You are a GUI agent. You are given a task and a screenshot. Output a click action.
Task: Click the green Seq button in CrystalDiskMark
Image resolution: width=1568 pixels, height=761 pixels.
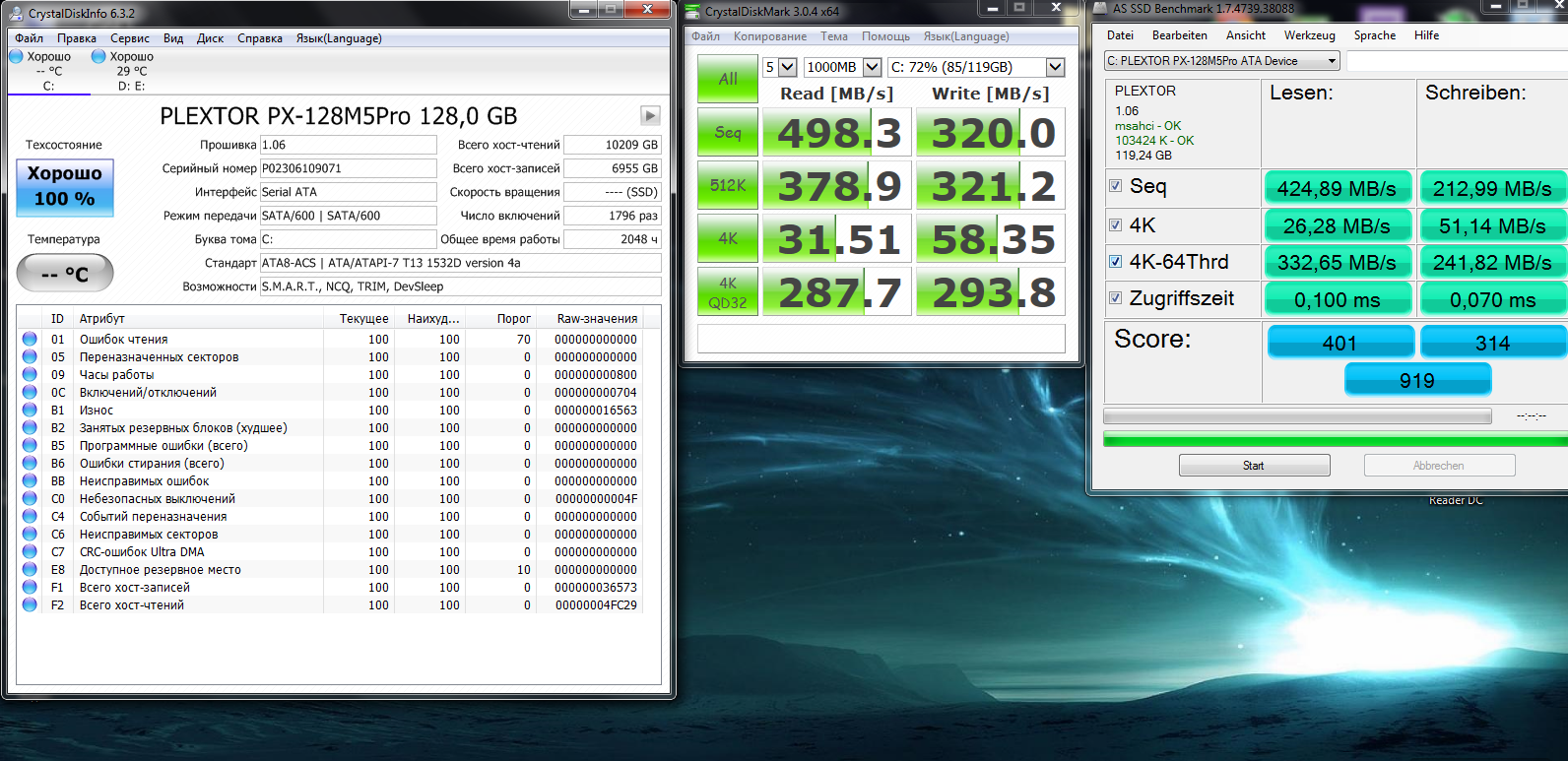tap(728, 132)
